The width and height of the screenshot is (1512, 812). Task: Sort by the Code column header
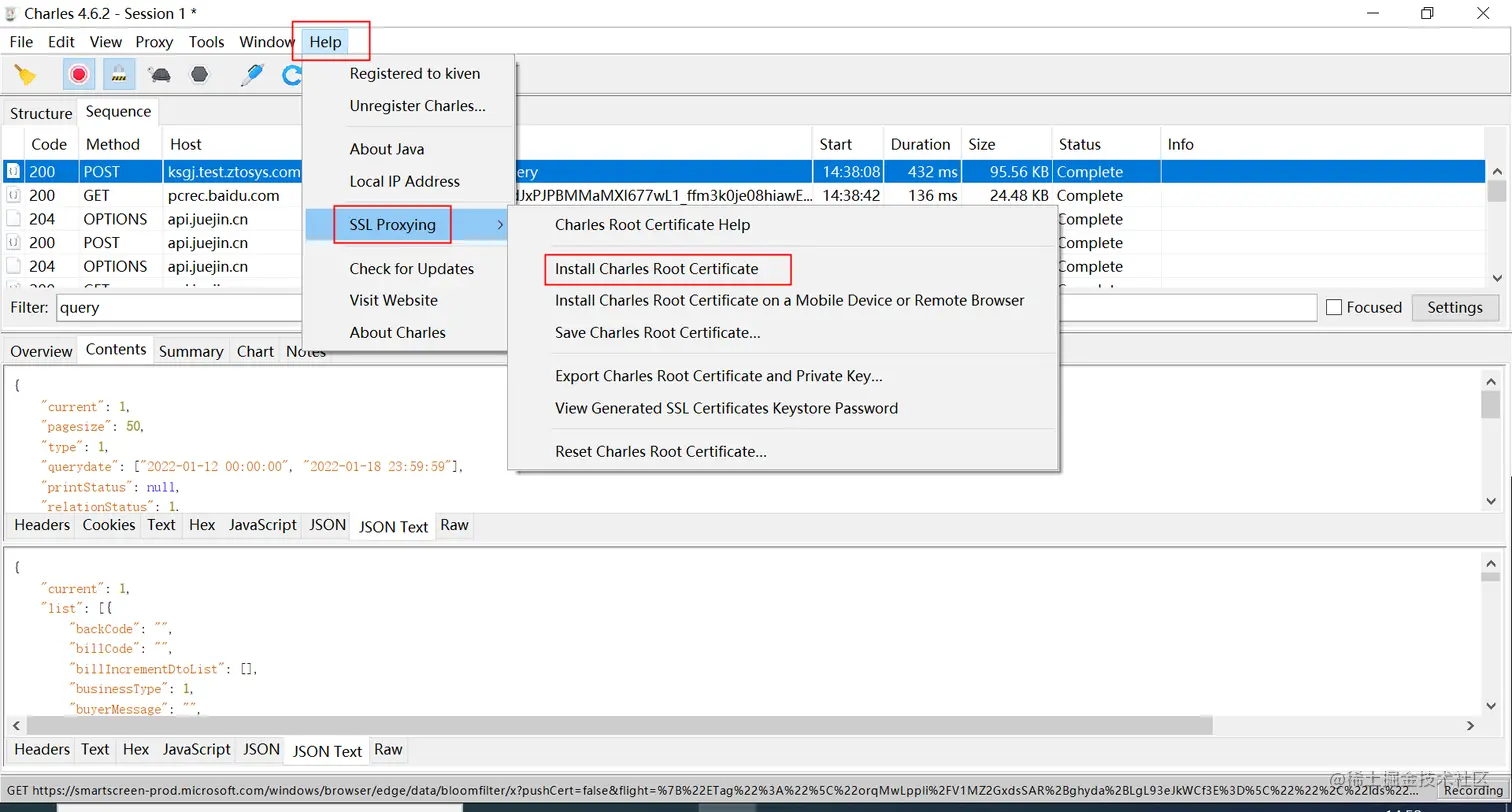point(49,144)
